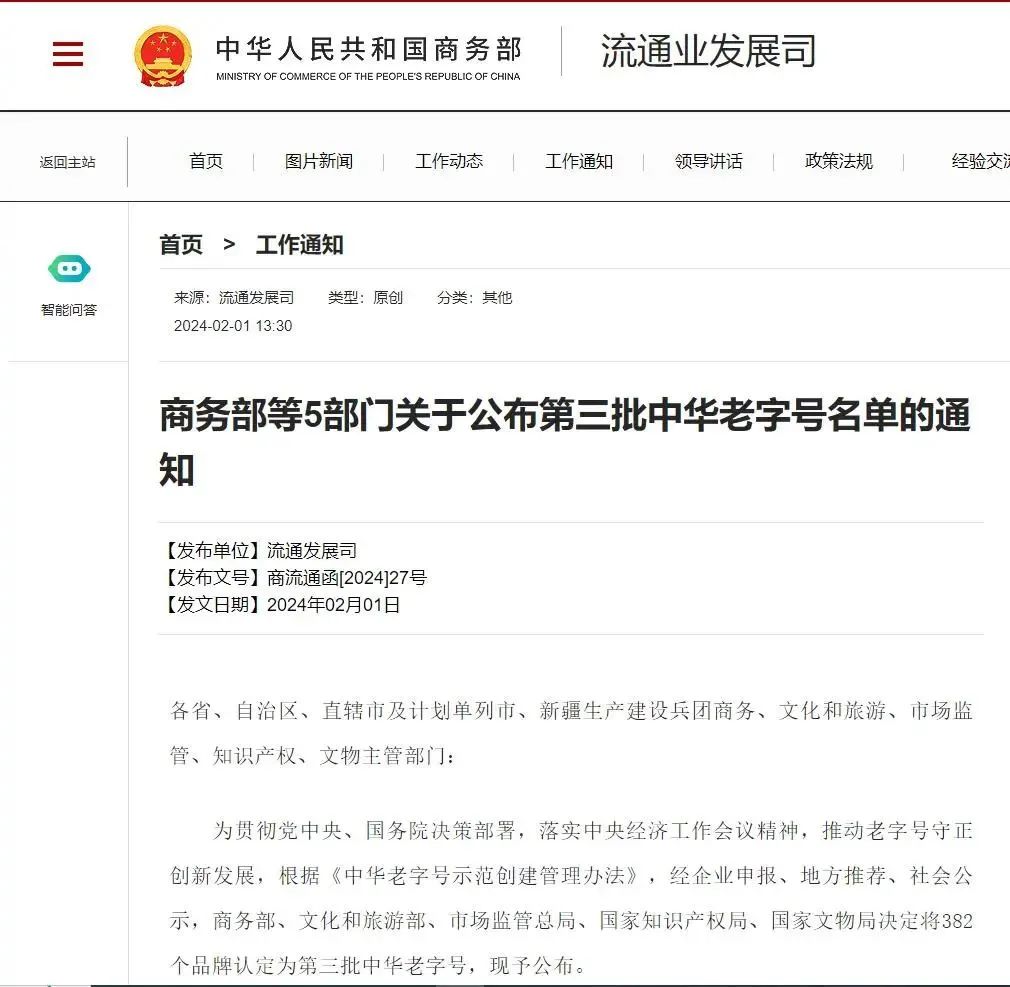Click the 流通业发展司 department heading
1010x987 pixels.
point(708,52)
